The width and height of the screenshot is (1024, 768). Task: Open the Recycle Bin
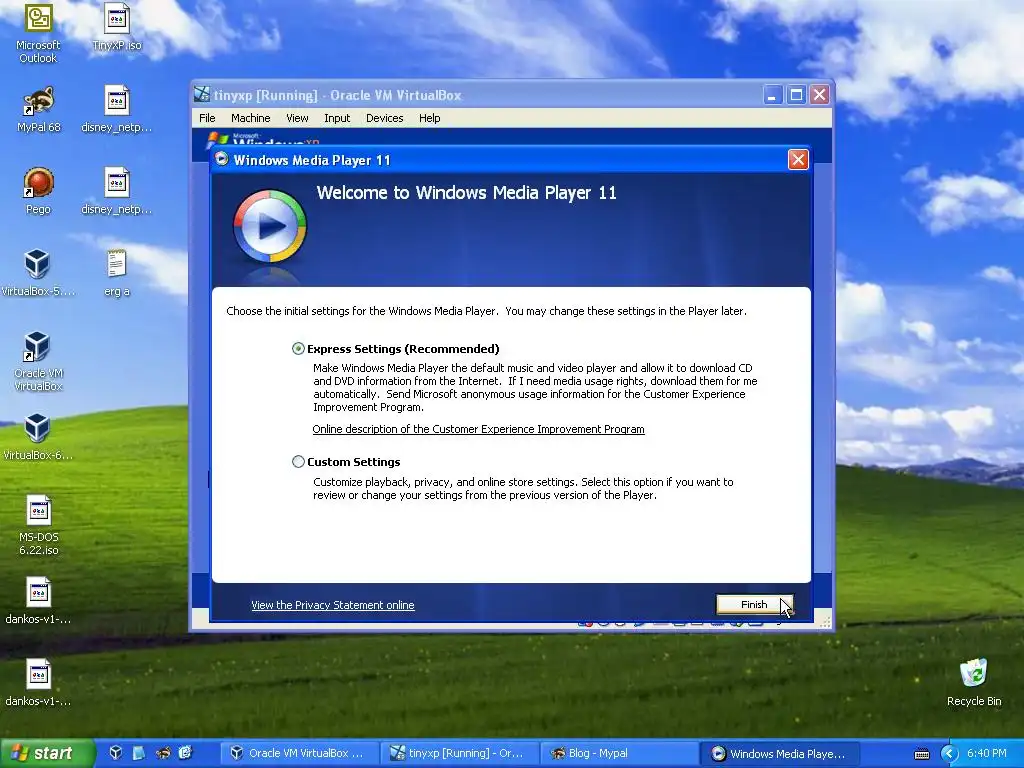click(x=974, y=682)
